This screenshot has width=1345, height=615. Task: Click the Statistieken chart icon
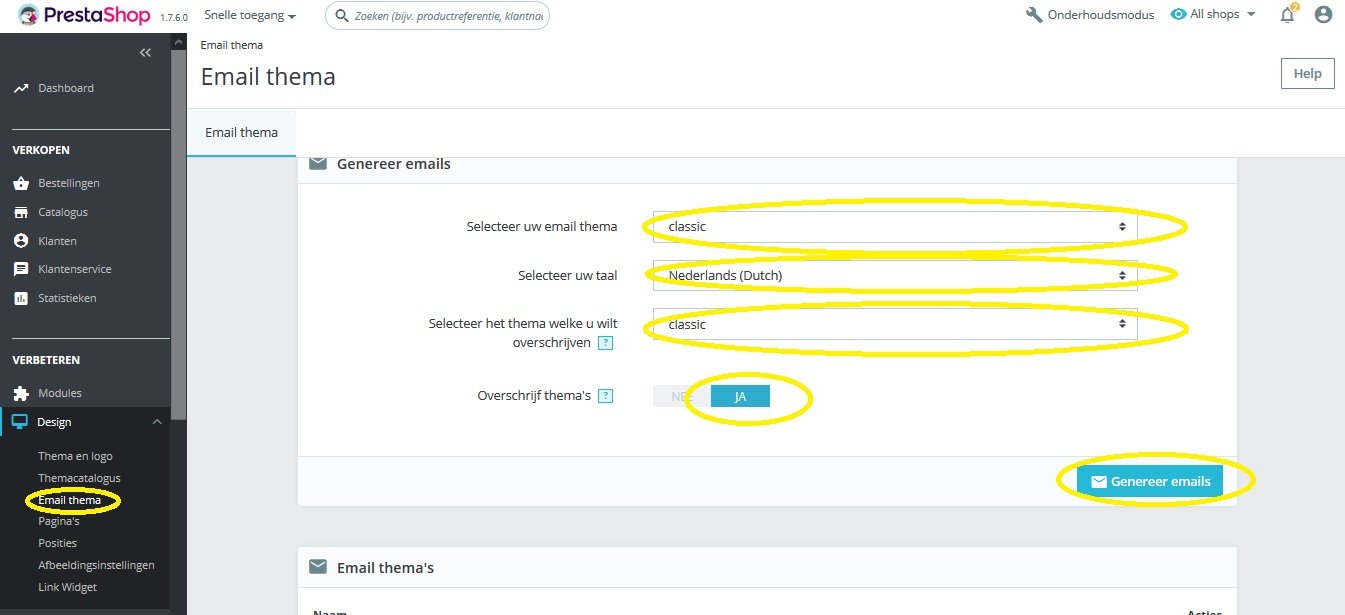point(20,298)
